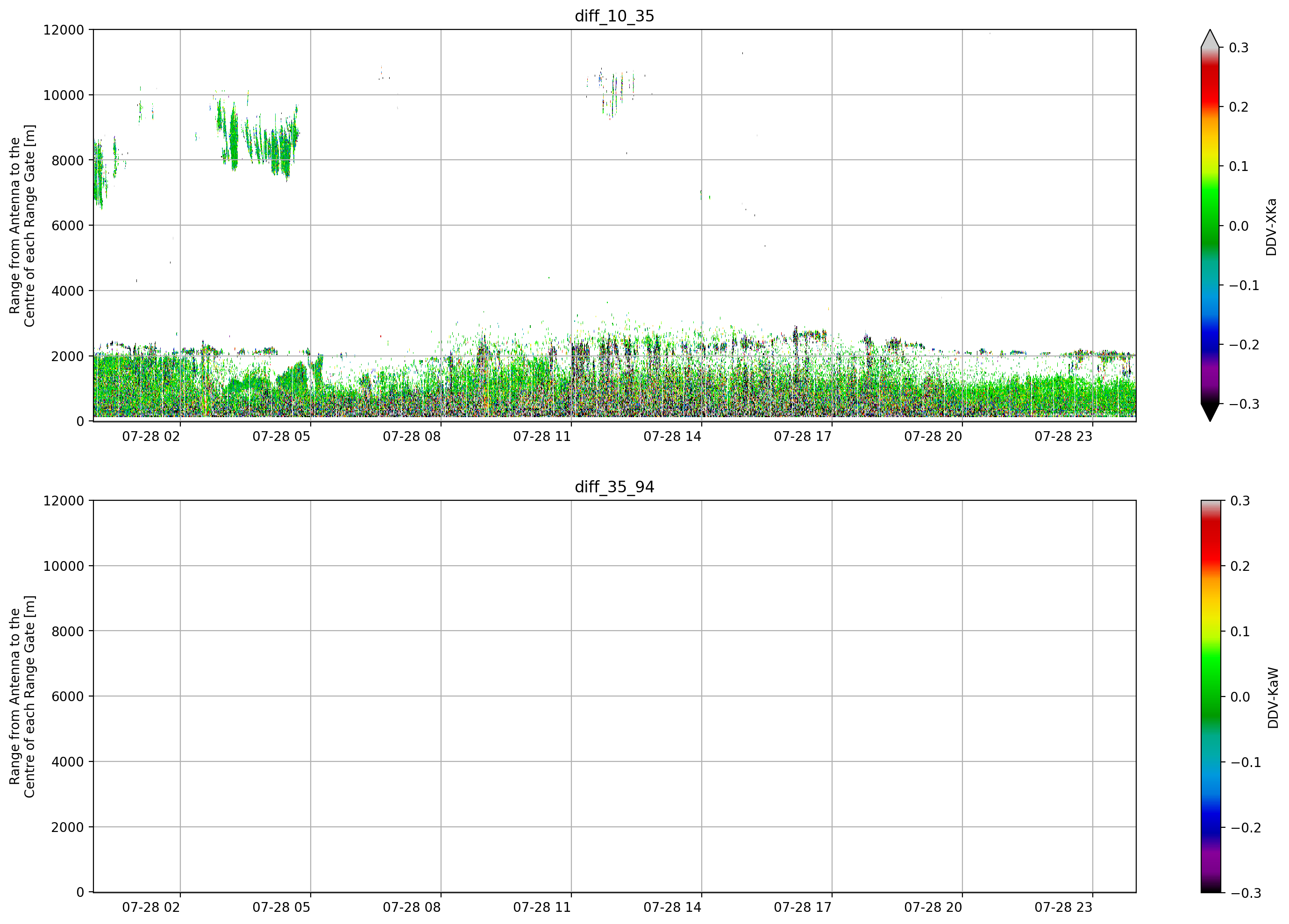Click gray upper extend arrow on DDV-XKa colorbar
The height and width of the screenshot is (924, 1289).
click(1210, 39)
